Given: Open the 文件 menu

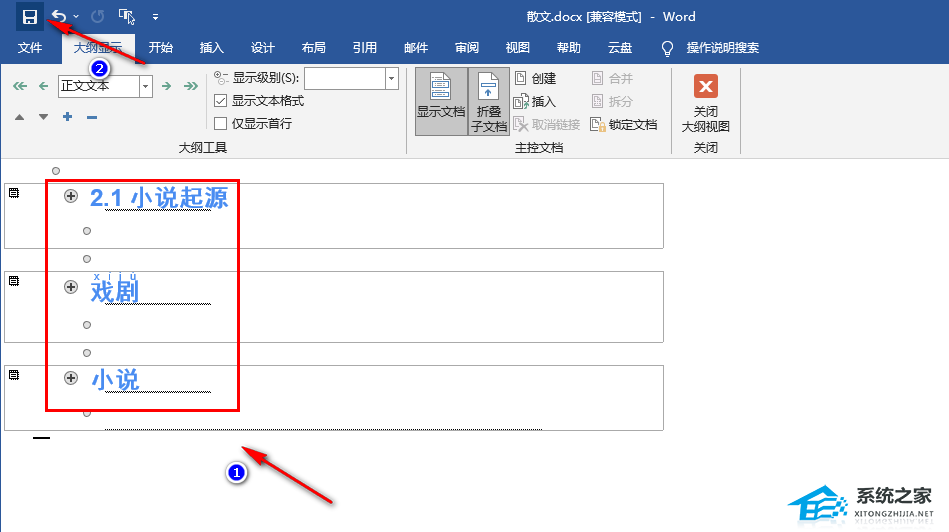Looking at the screenshot, I should 30,48.
